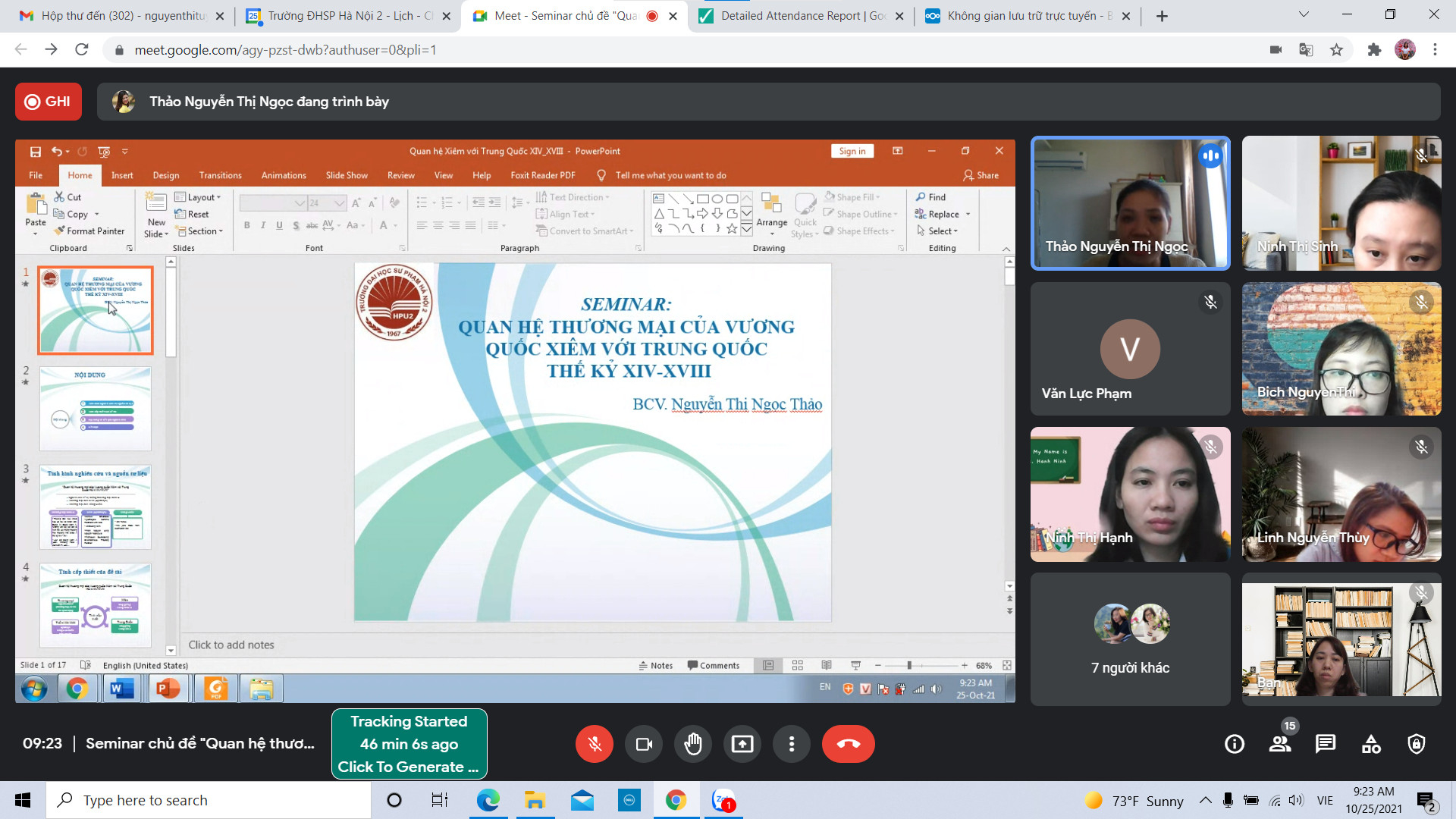
Task: Open Task View on Windows taskbar
Action: click(x=440, y=800)
